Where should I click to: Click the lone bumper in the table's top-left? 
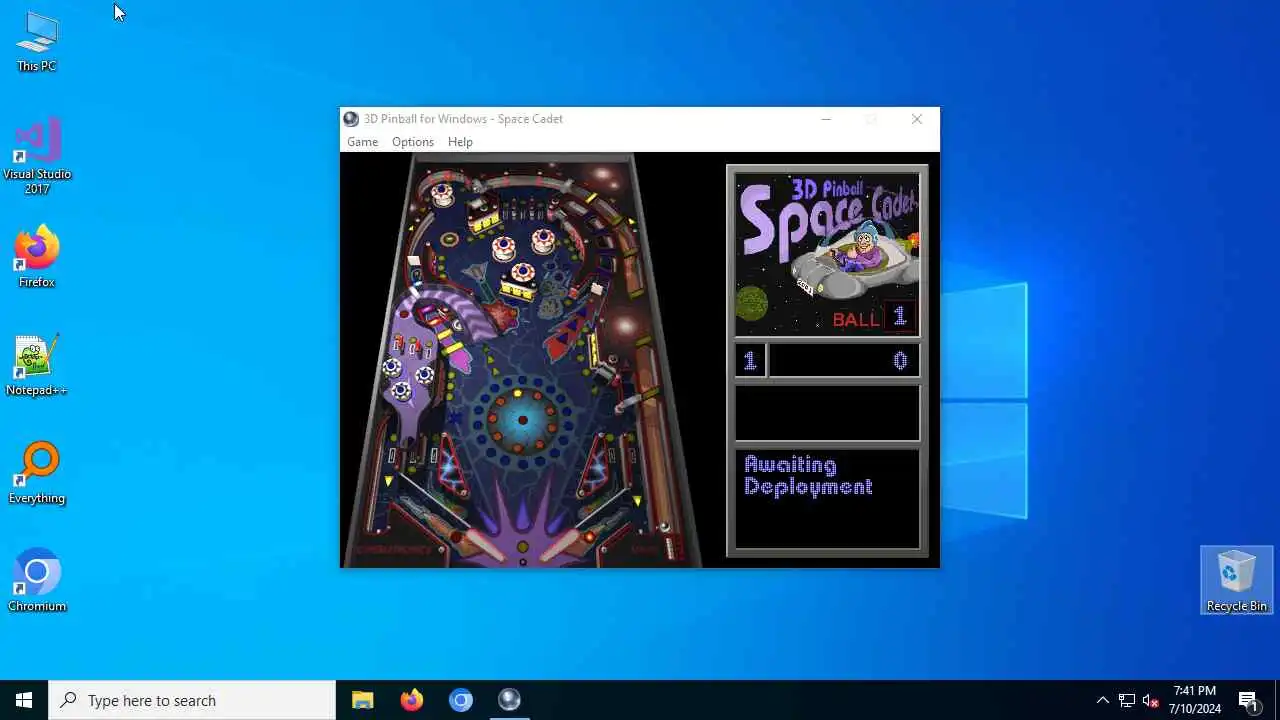[442, 194]
